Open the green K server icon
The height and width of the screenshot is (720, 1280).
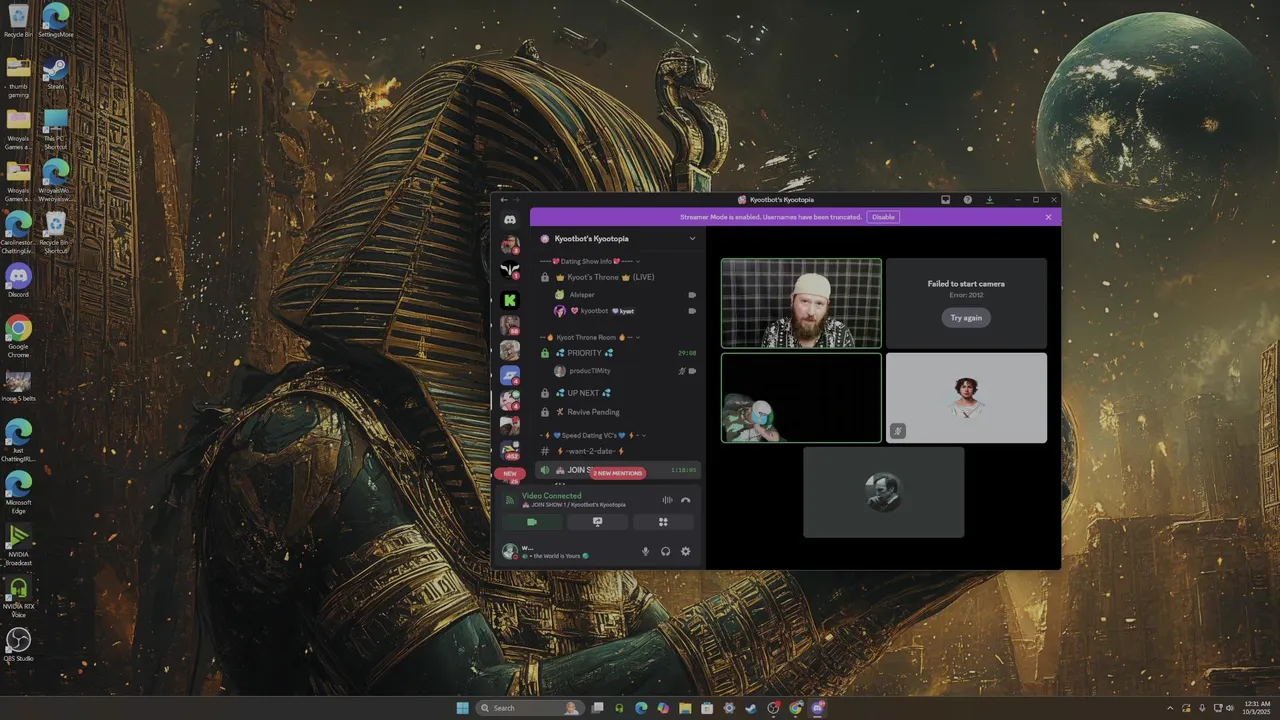click(510, 300)
